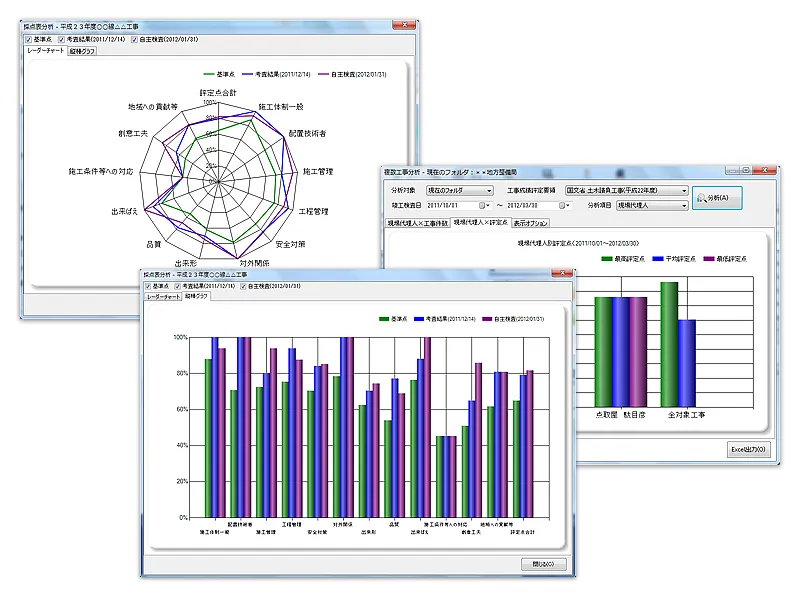Screen dimensions: 800x600
Task: Open calendar dropdown for end date 2012/03/30
Action: point(564,205)
